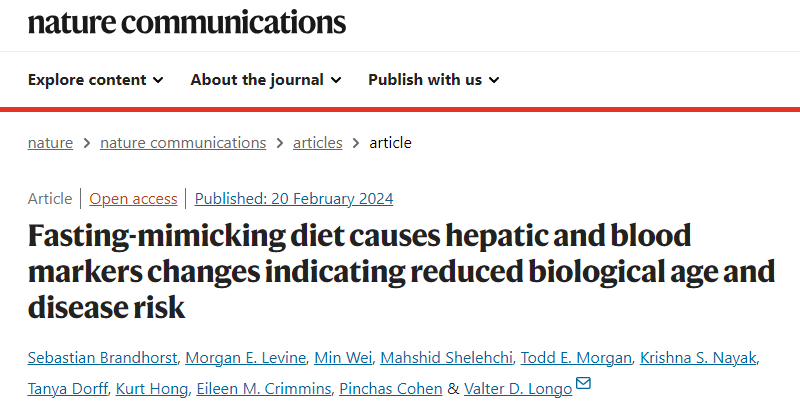
Task: Select author Morgan E. Levine
Action: (x=245, y=358)
